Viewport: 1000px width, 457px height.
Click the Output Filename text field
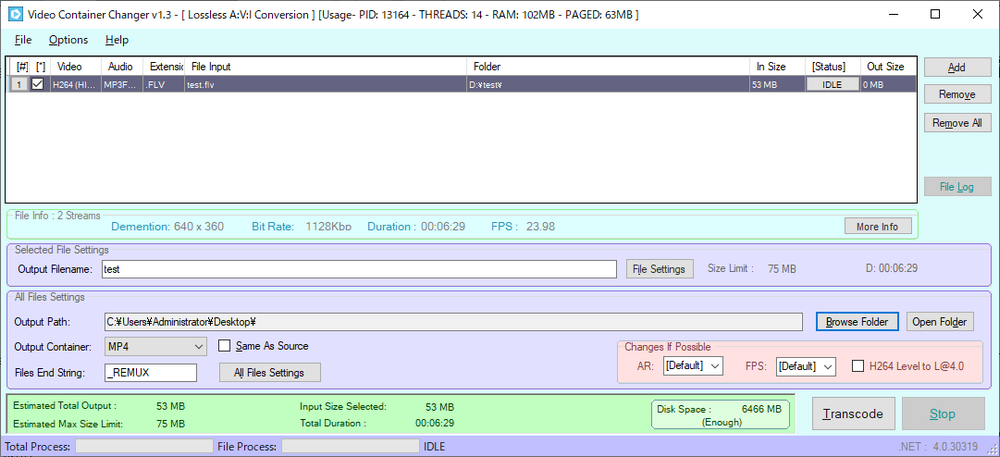(359, 269)
